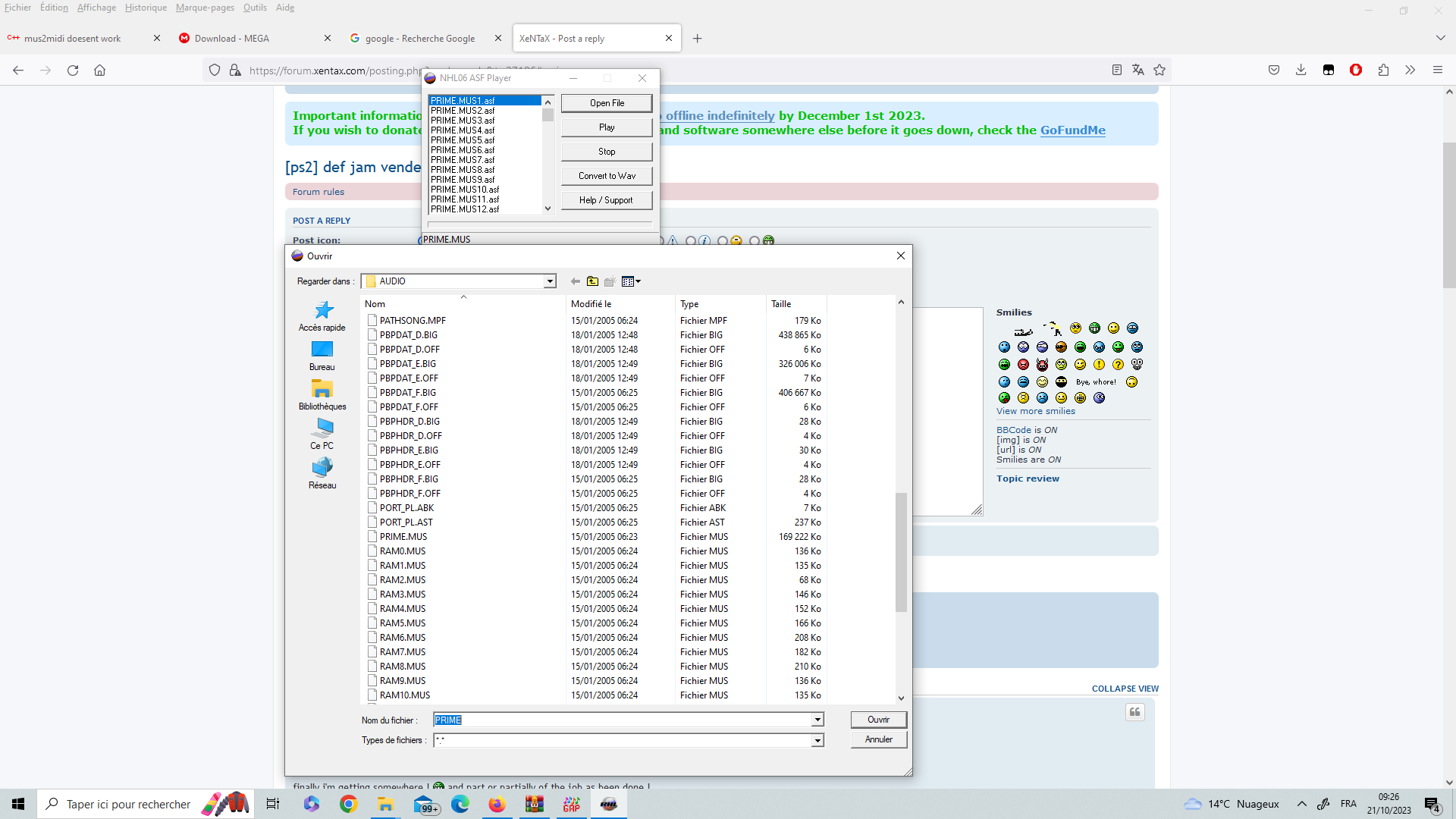Viewport: 1456px width, 819px height.
Task: Open the Types de fichiers dropdown
Action: click(x=817, y=740)
